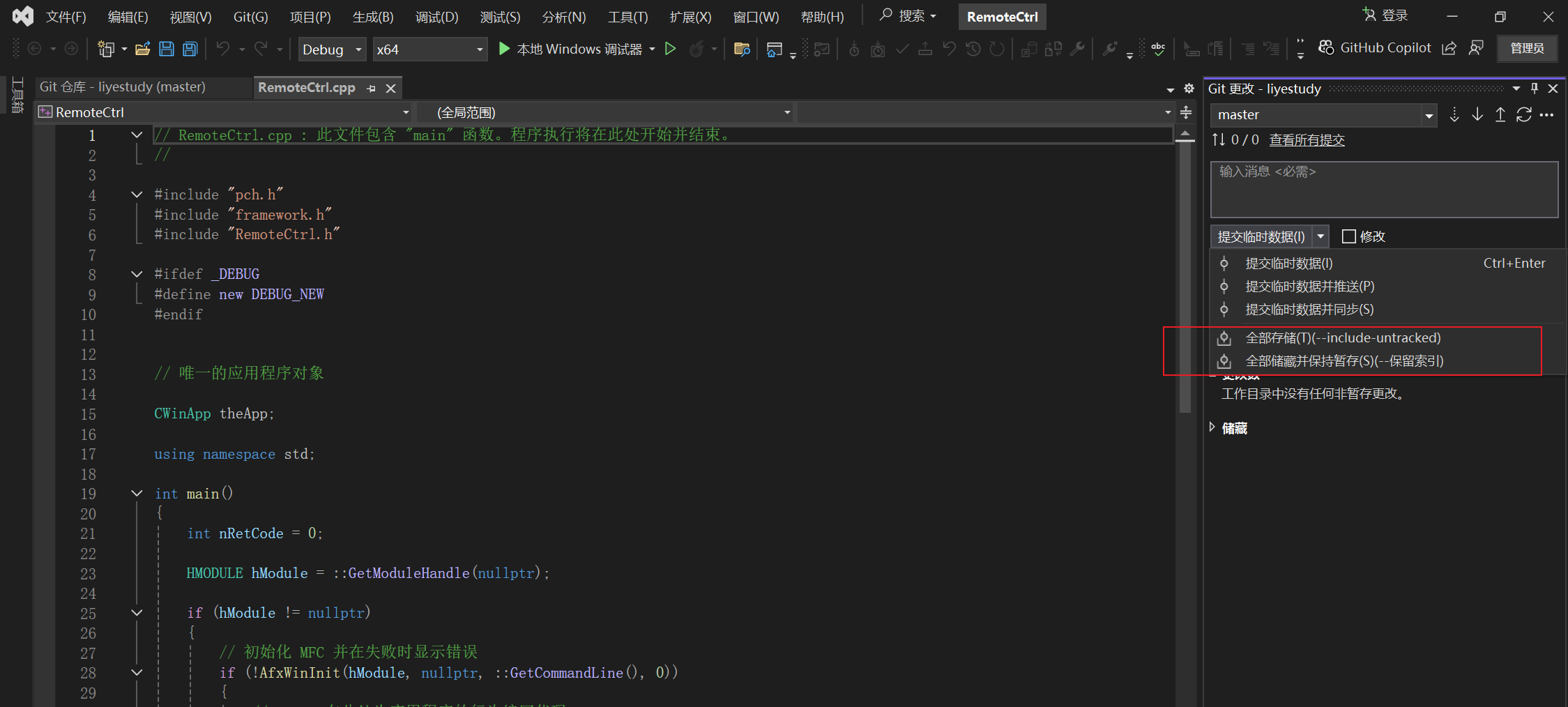Pin the Git Changes panel
1568x707 pixels.
[1534, 89]
